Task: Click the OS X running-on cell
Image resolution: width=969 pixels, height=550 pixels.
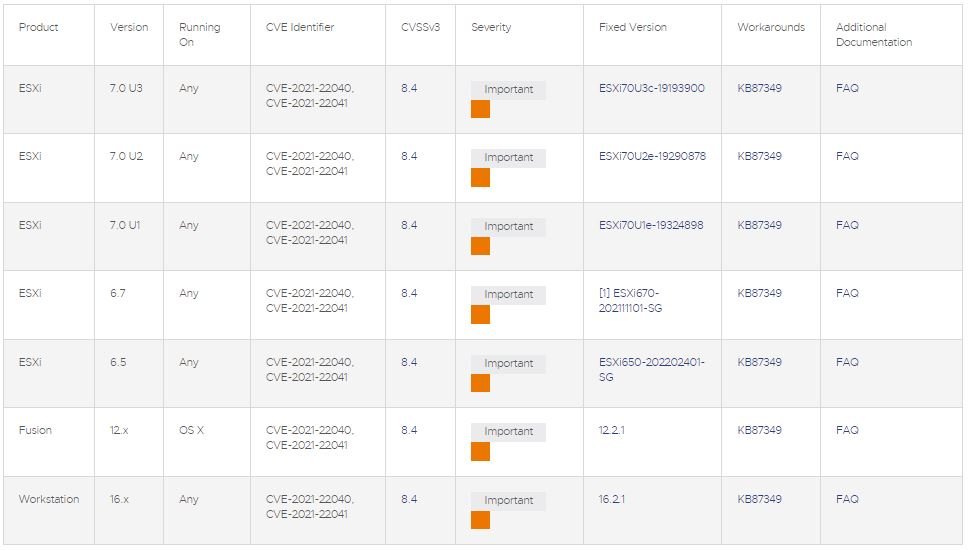Action: [x=191, y=430]
